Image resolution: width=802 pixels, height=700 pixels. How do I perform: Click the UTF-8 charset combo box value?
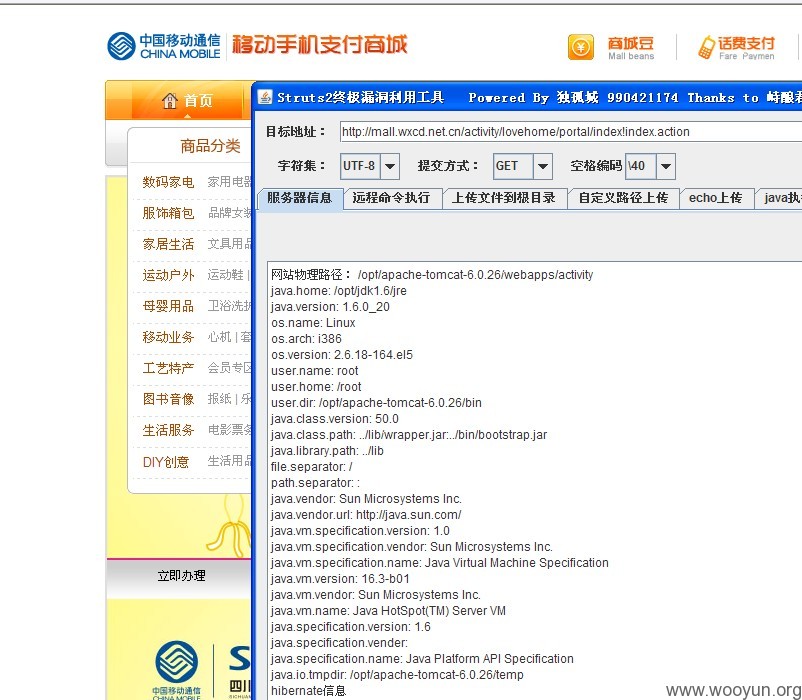point(360,166)
